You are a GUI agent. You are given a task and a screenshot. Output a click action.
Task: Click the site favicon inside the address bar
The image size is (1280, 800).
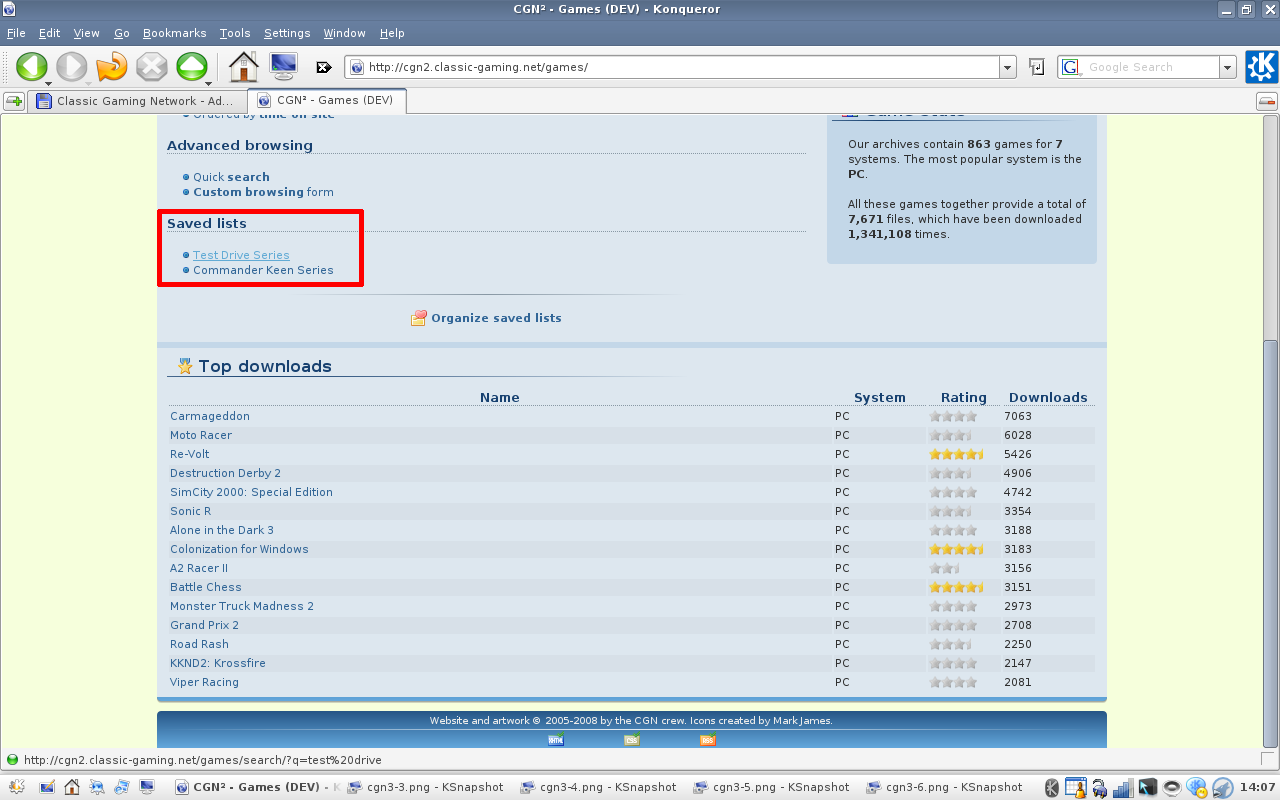(x=357, y=68)
